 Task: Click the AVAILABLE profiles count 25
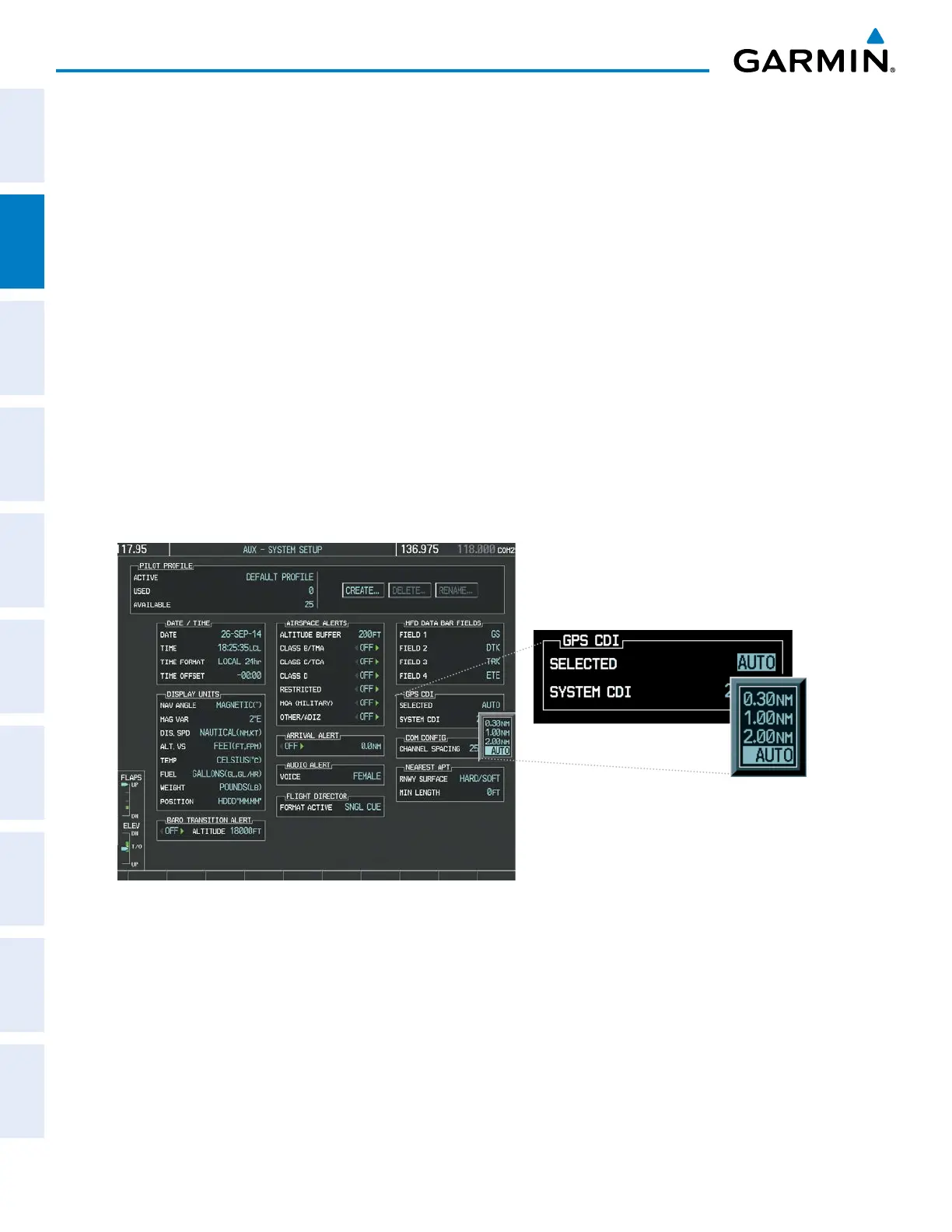pyautogui.click(x=309, y=605)
